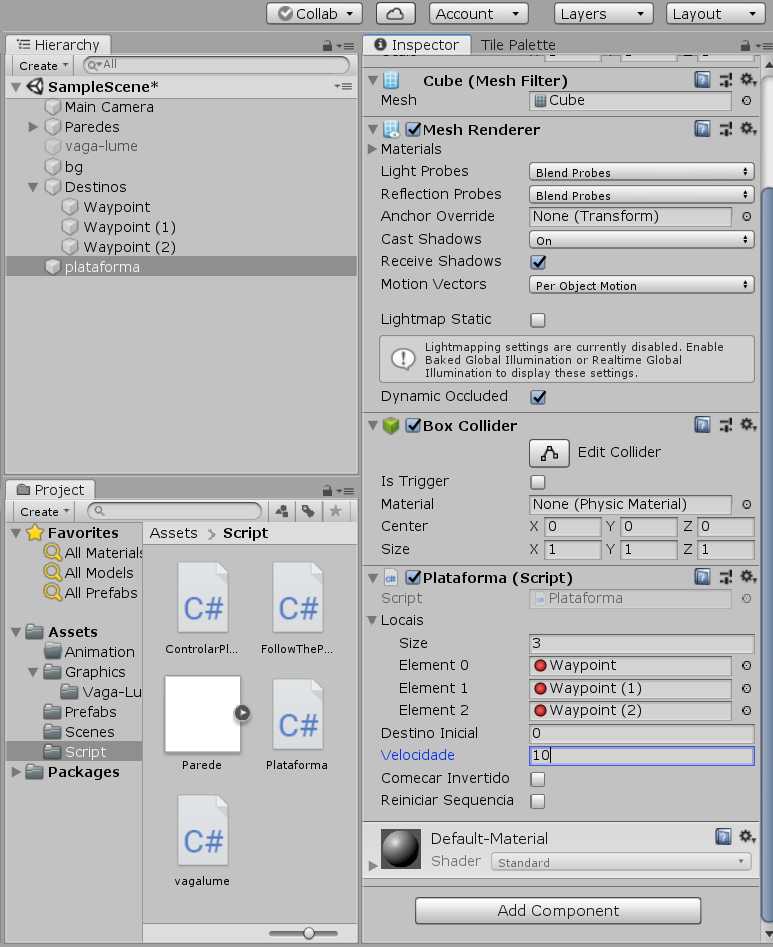
Task: Click Add Component button
Action: (558, 911)
